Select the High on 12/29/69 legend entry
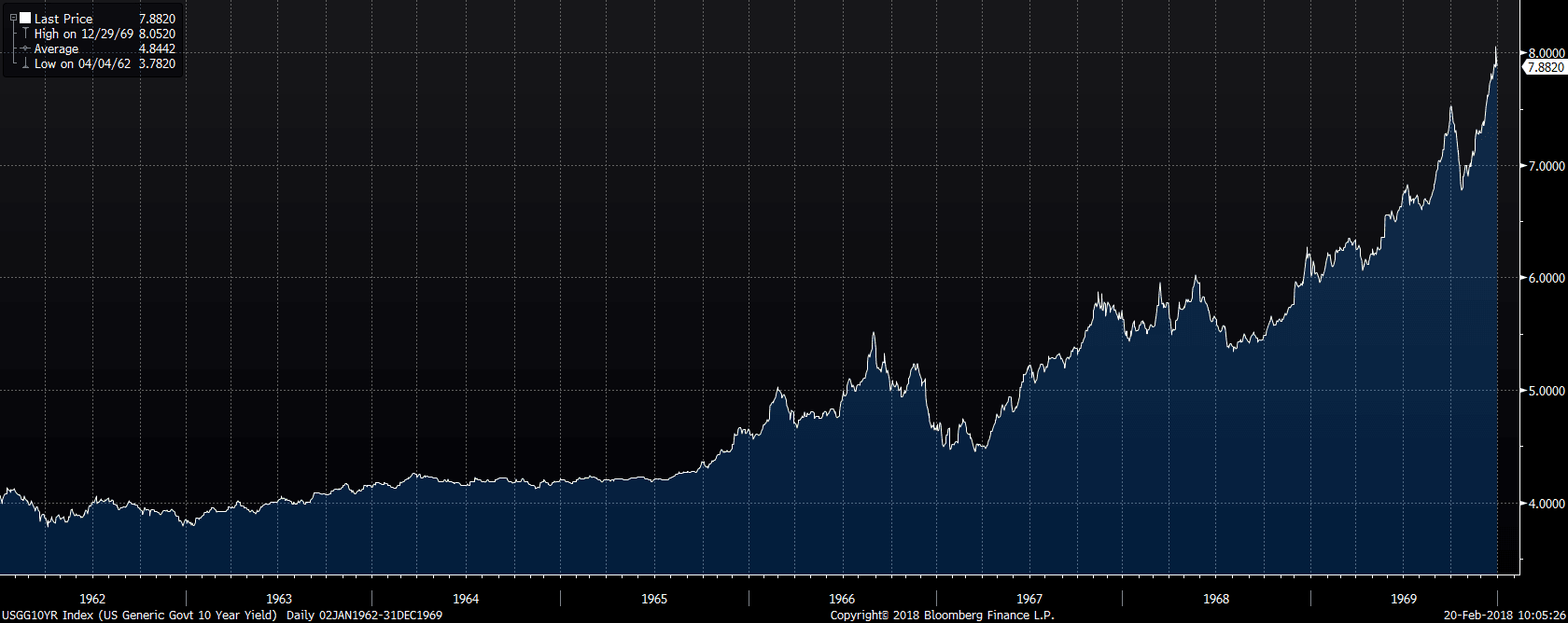 (x=84, y=34)
